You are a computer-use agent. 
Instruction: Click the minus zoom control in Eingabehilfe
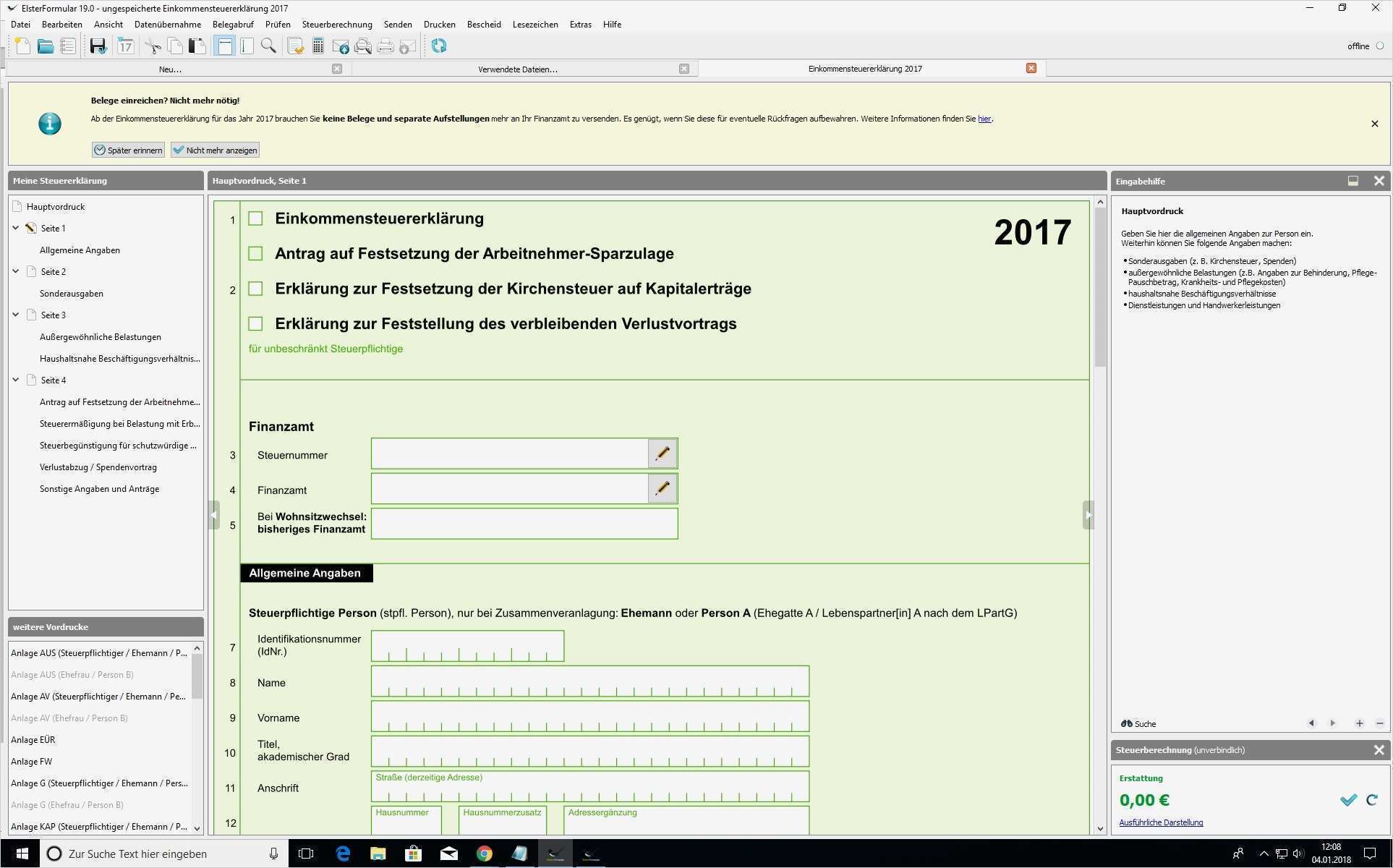tap(1380, 723)
